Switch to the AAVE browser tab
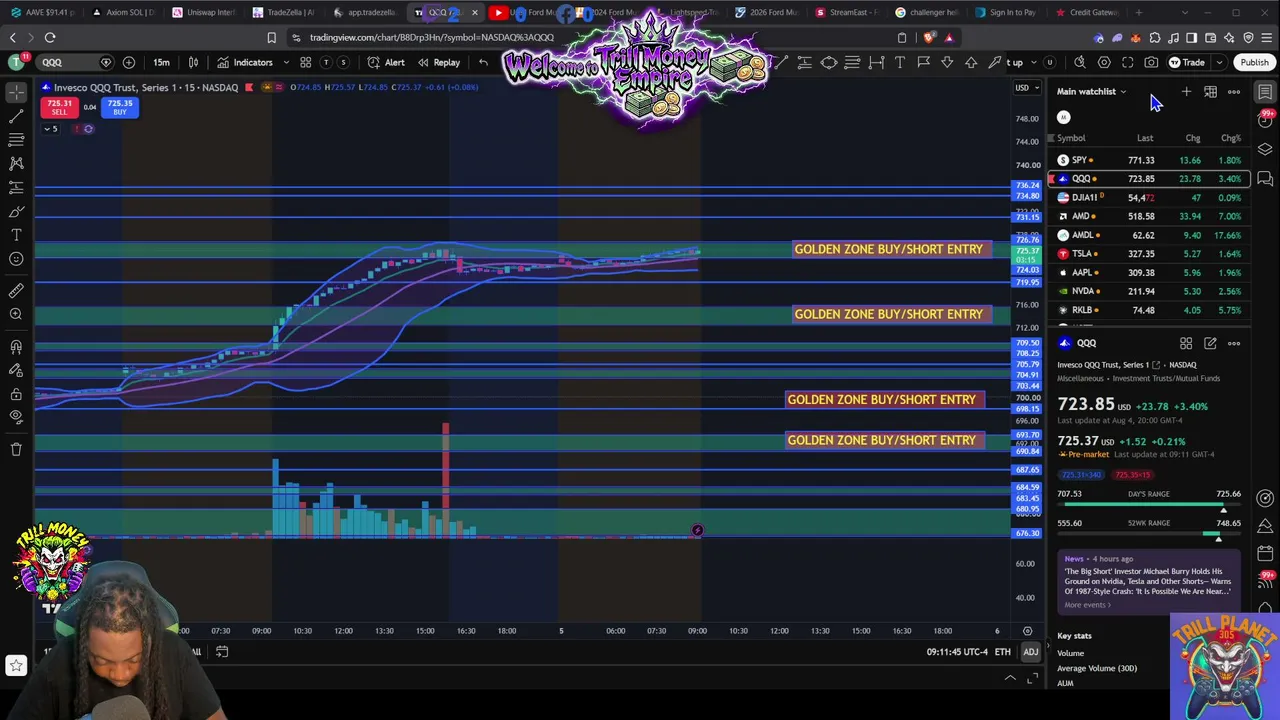The image size is (1280, 720). coord(44,12)
